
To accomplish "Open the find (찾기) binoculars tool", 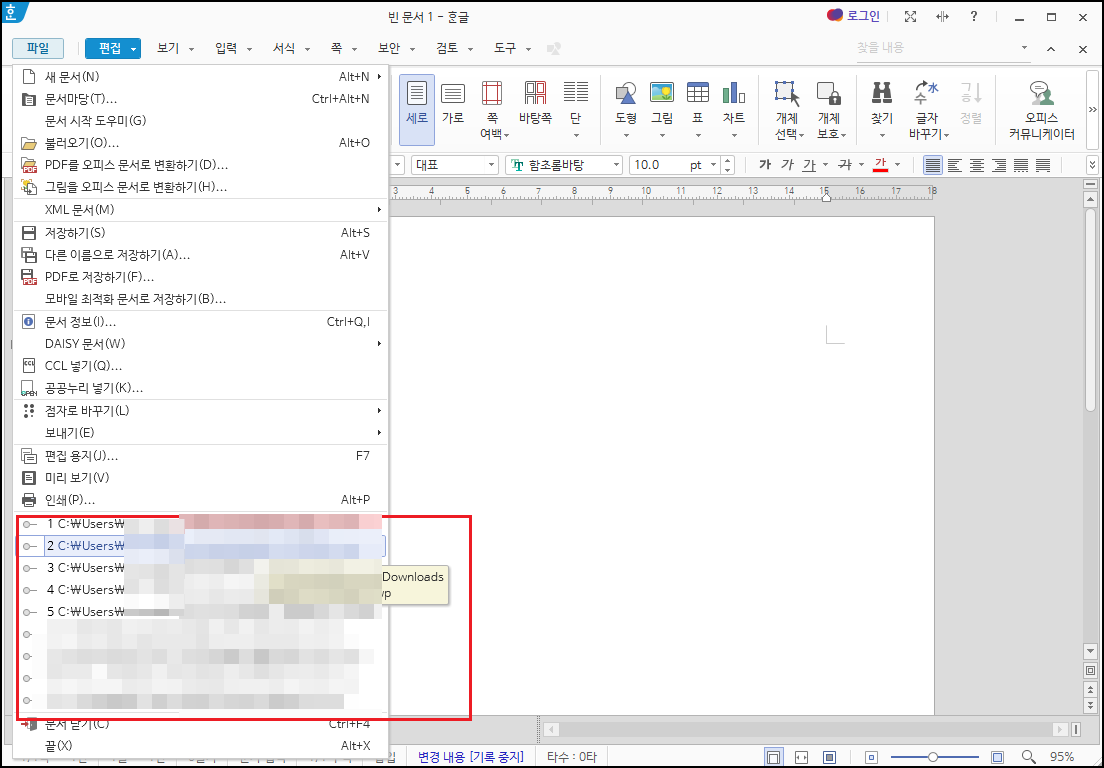I will pos(882,109).
